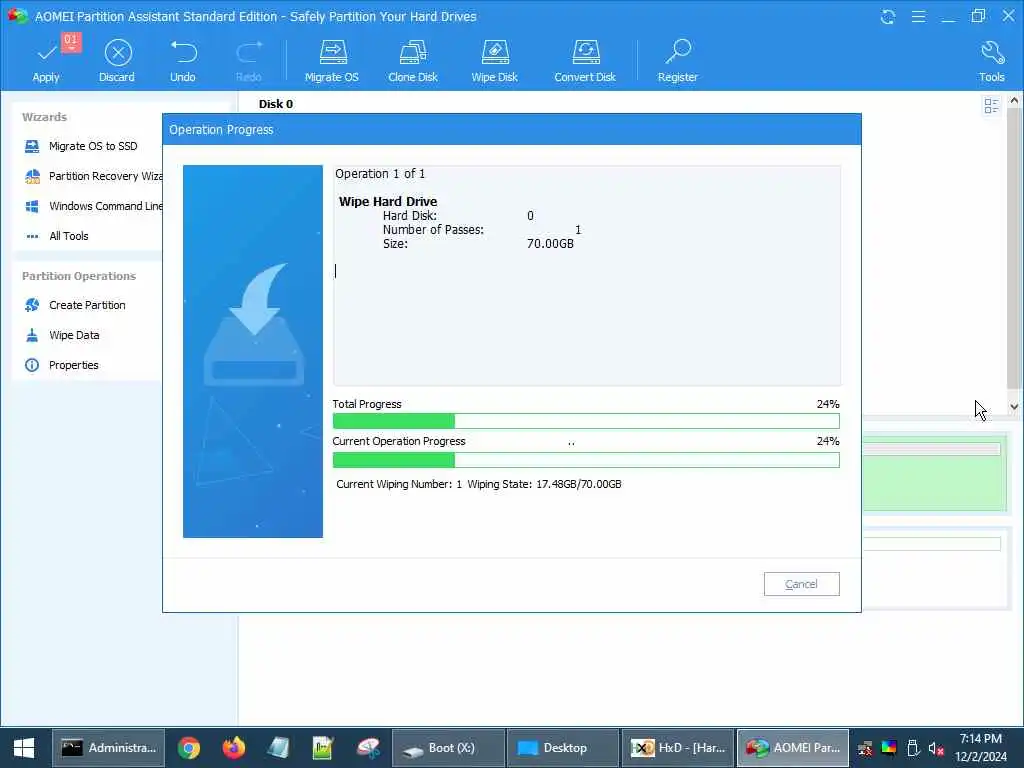This screenshot has width=1024, height=768.
Task: Click the Disk 0 heading
Action: click(x=276, y=104)
